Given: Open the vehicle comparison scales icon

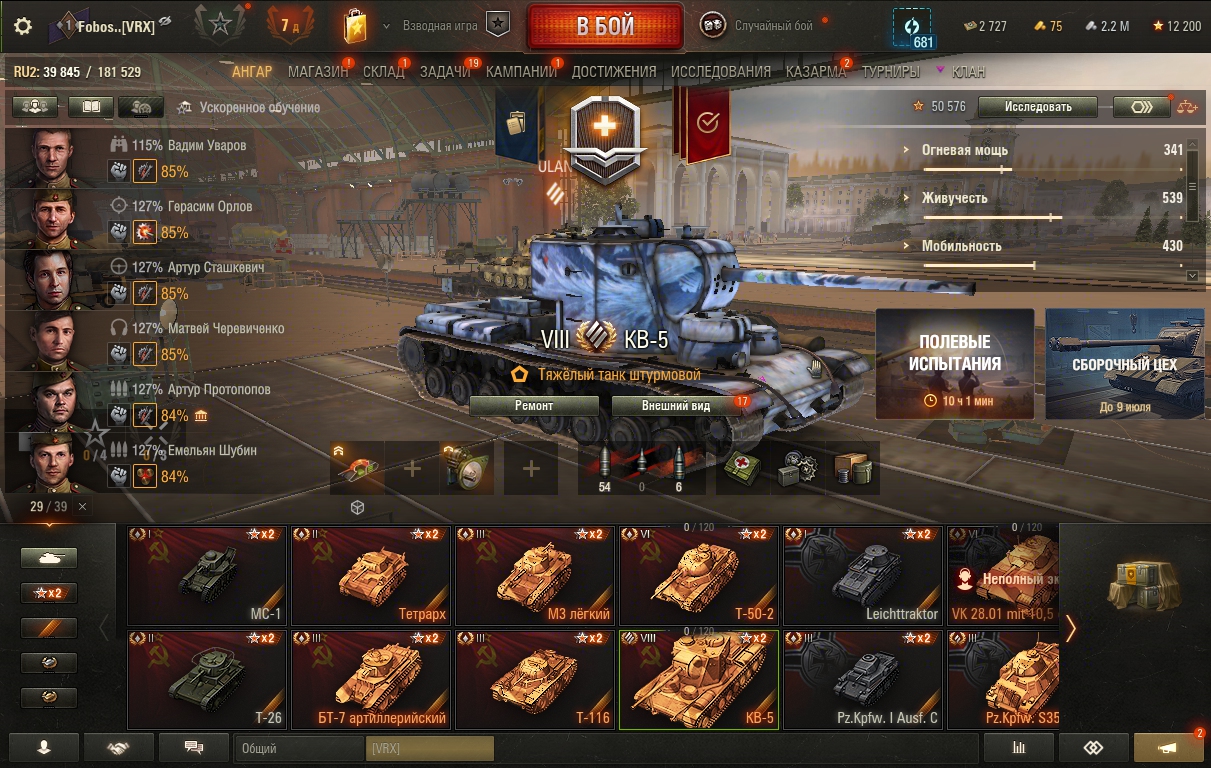Looking at the screenshot, I should point(1187,107).
